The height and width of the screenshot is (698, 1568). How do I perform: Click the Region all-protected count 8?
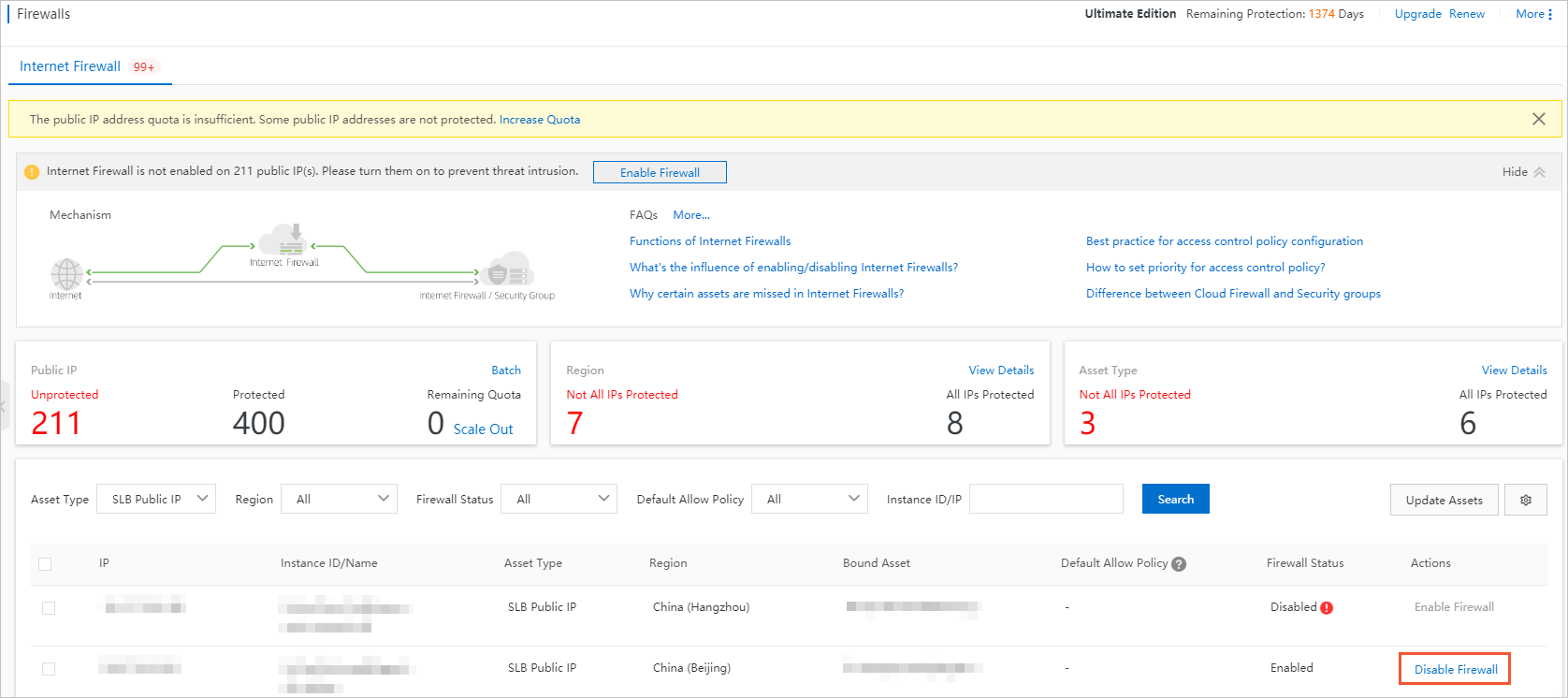tap(954, 424)
